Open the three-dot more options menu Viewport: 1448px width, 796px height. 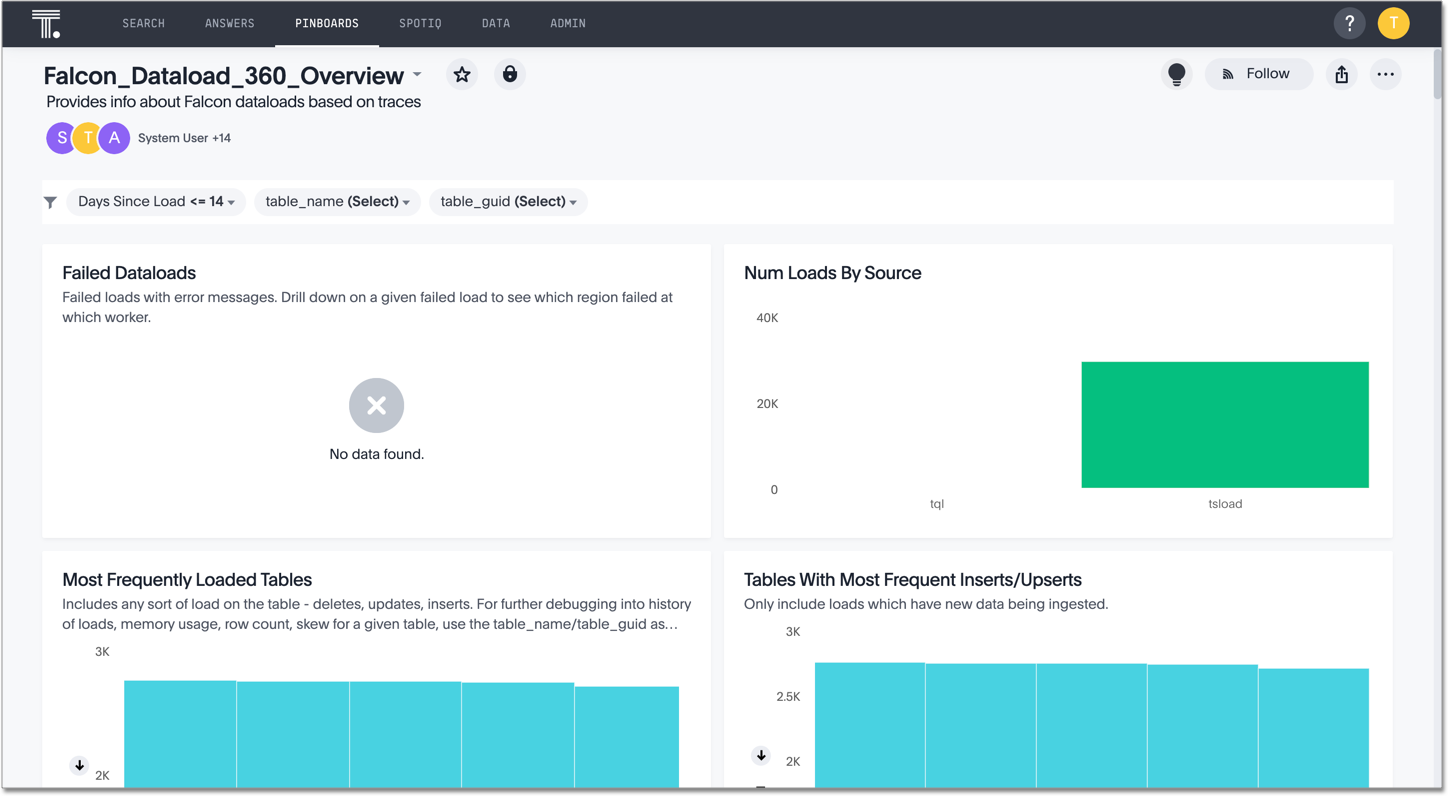click(1385, 75)
